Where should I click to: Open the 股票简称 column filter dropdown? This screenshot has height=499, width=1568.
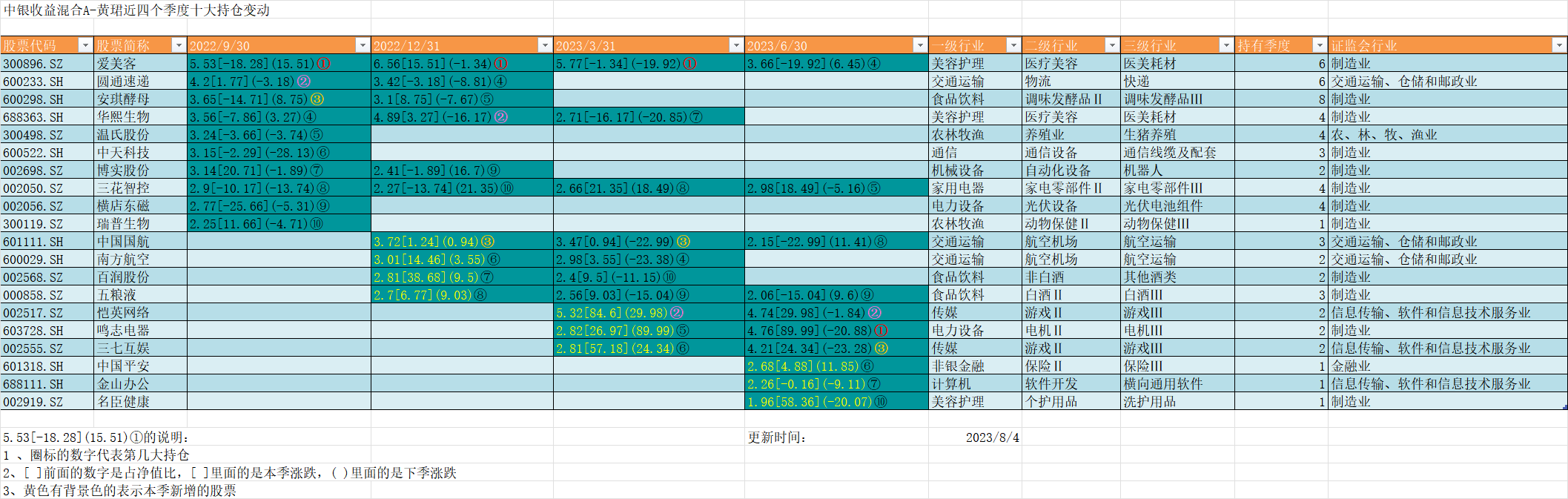pos(178,45)
